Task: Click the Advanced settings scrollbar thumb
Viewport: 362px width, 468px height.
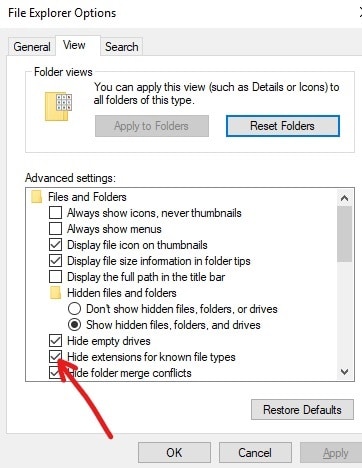Action: [x=344, y=234]
